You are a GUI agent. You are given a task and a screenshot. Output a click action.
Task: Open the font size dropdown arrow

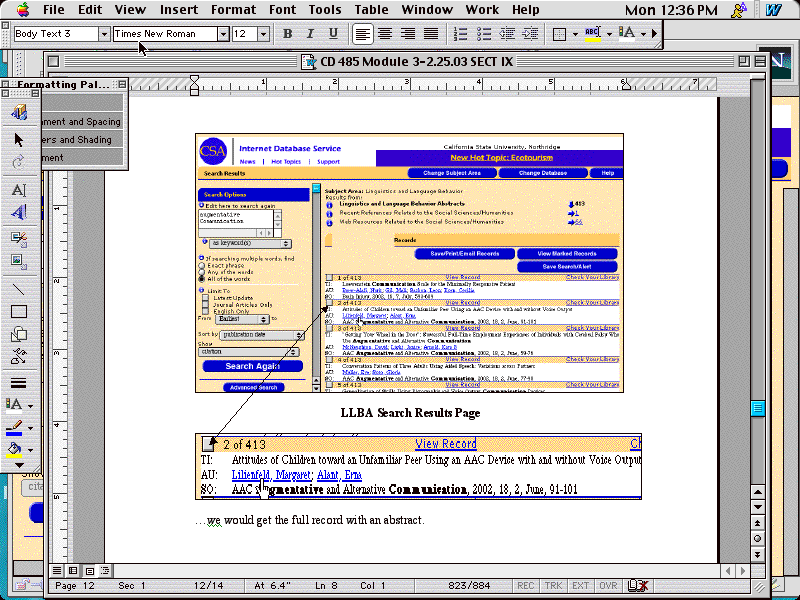[x=263, y=34]
